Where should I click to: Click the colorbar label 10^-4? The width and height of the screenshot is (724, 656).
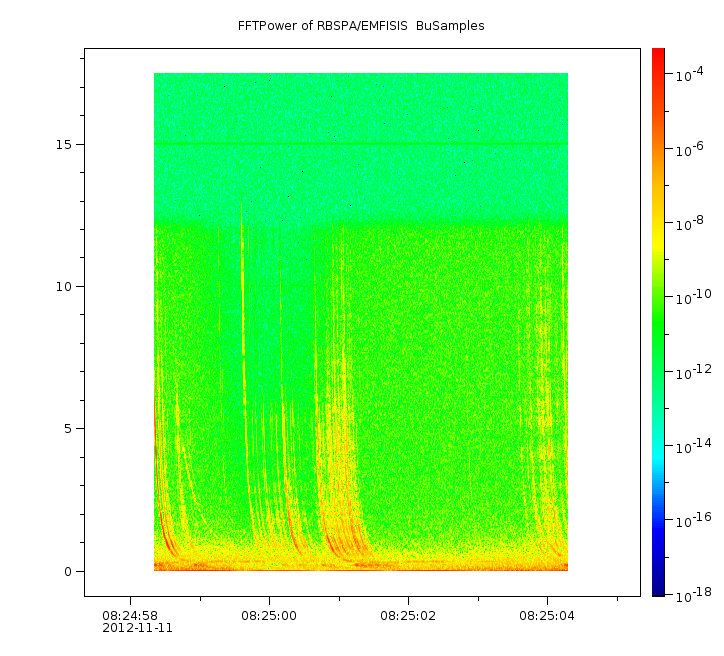(x=690, y=74)
